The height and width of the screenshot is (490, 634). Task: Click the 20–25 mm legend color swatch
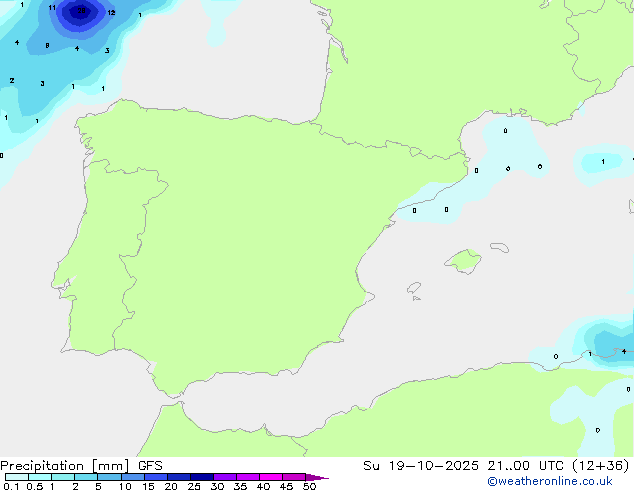point(179,477)
